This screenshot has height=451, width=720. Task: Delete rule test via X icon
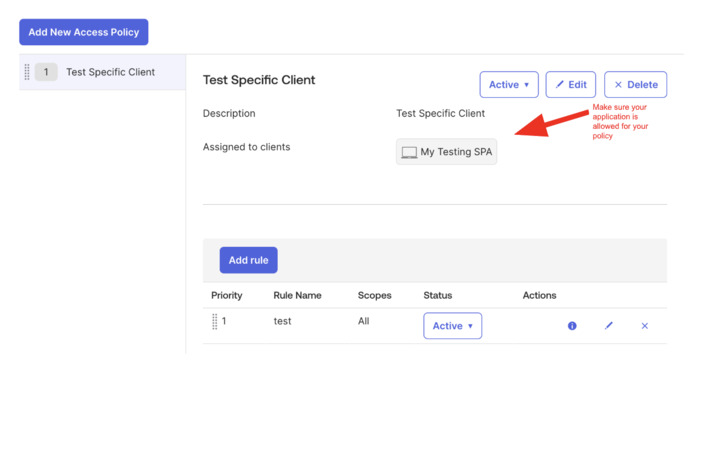(x=645, y=326)
